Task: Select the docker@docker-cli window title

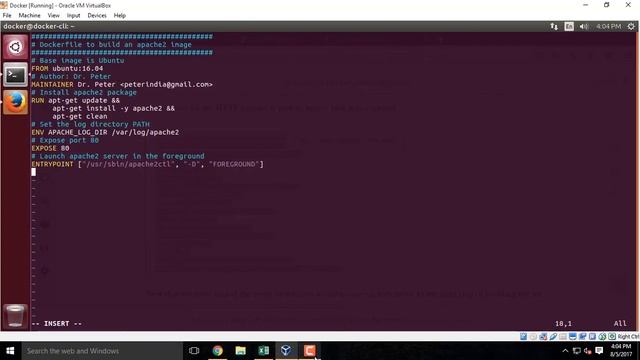Action: [39, 26]
